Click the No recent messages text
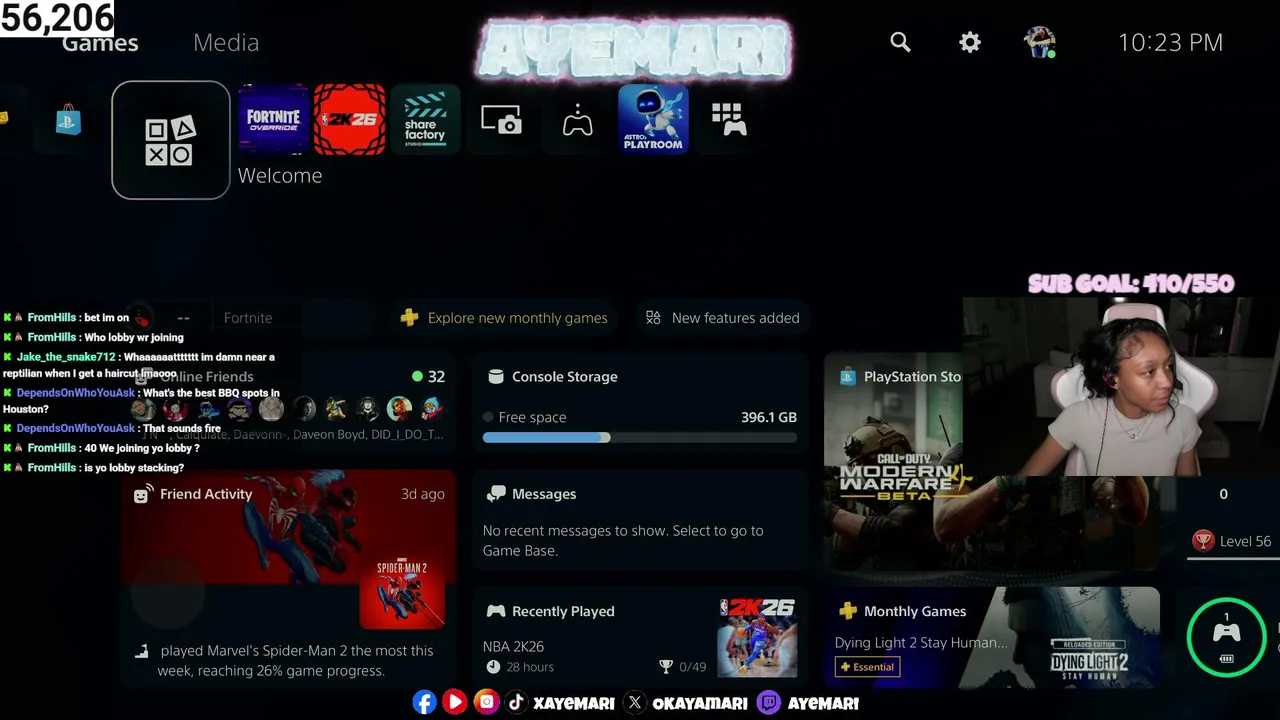This screenshot has width=1280, height=720. (x=623, y=540)
